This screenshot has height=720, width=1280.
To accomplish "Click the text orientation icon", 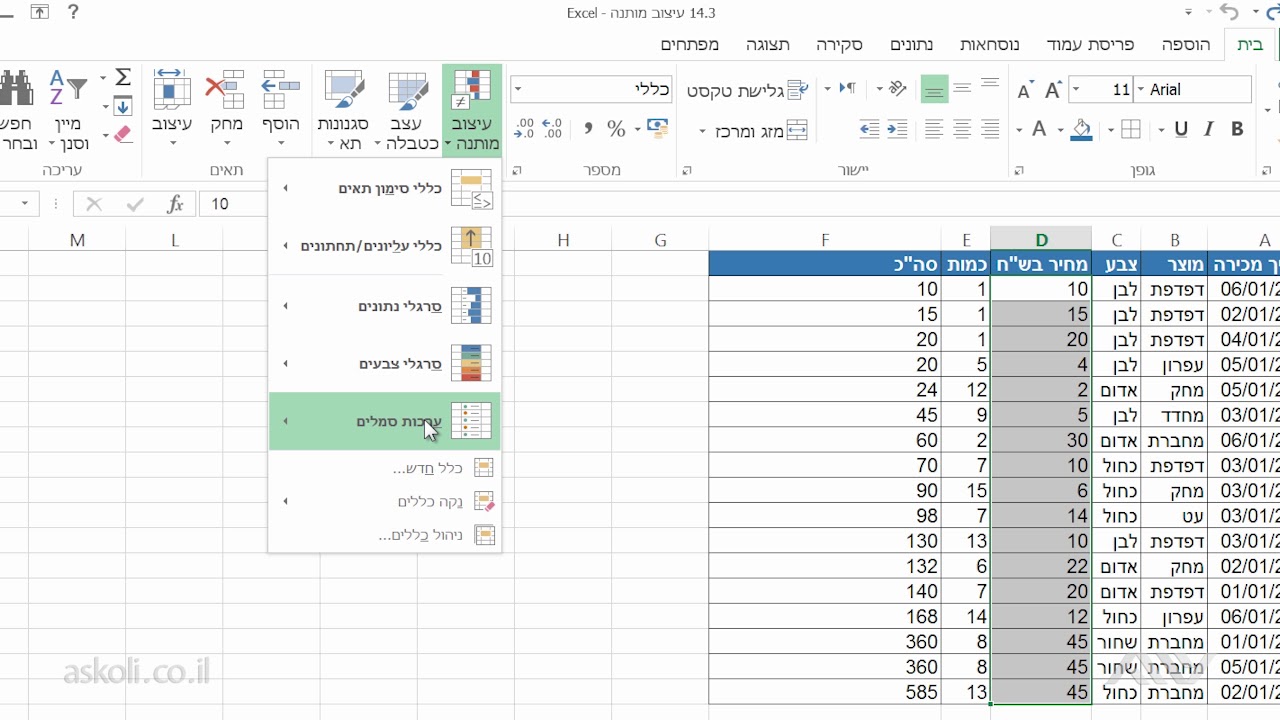I will tap(898, 89).
